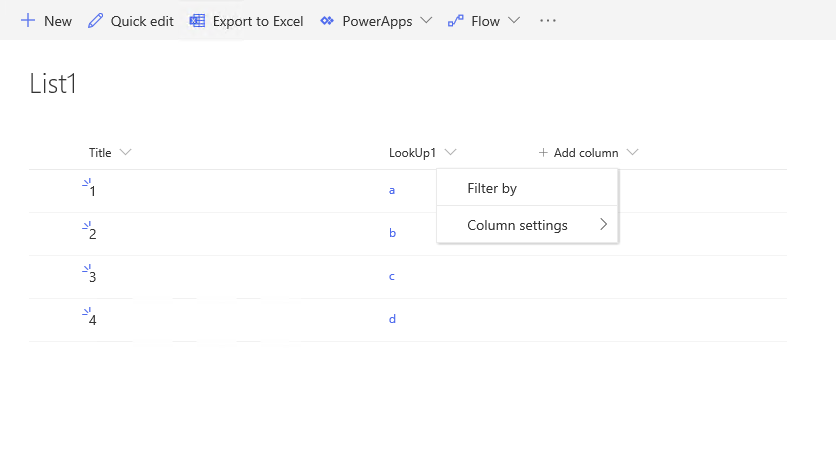
Task: Click the Add column label
Action: point(586,153)
